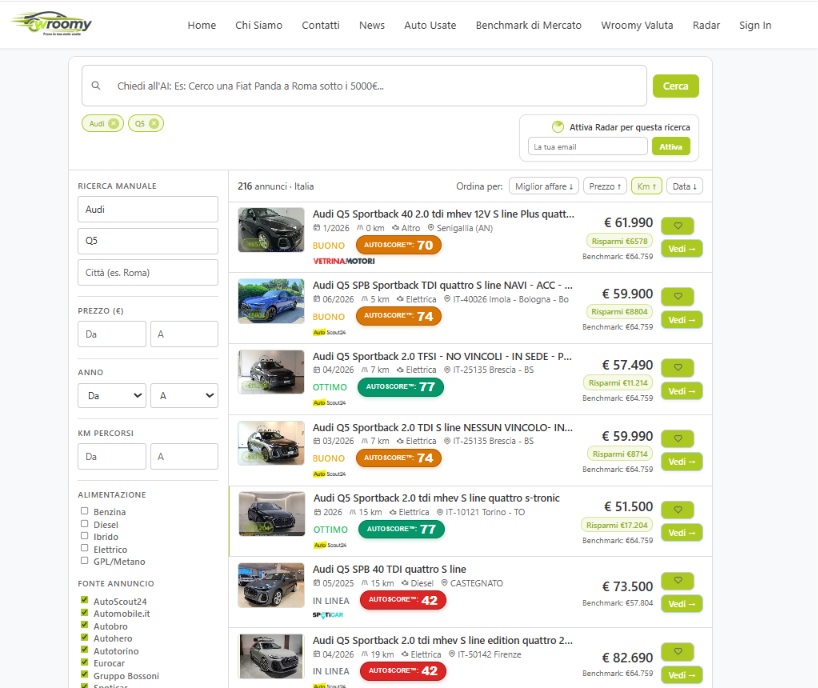Image resolution: width=818 pixels, height=688 pixels.
Task: Click the Prezzo 'Da' field
Action: click(112, 334)
